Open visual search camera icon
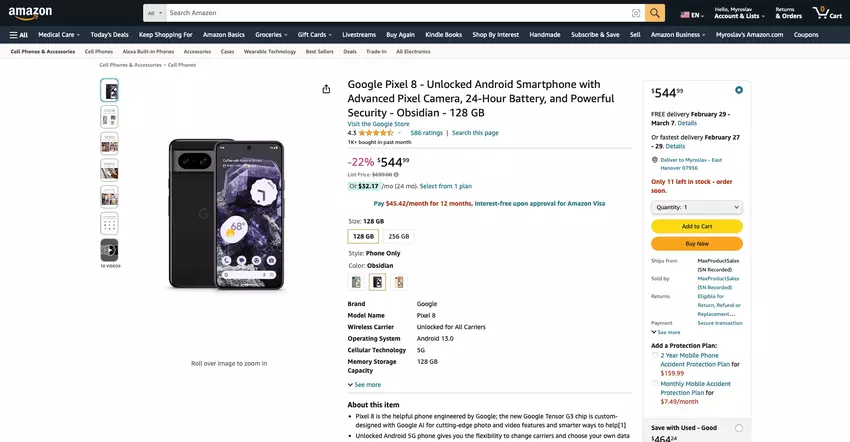The image size is (850, 442). click(636, 13)
